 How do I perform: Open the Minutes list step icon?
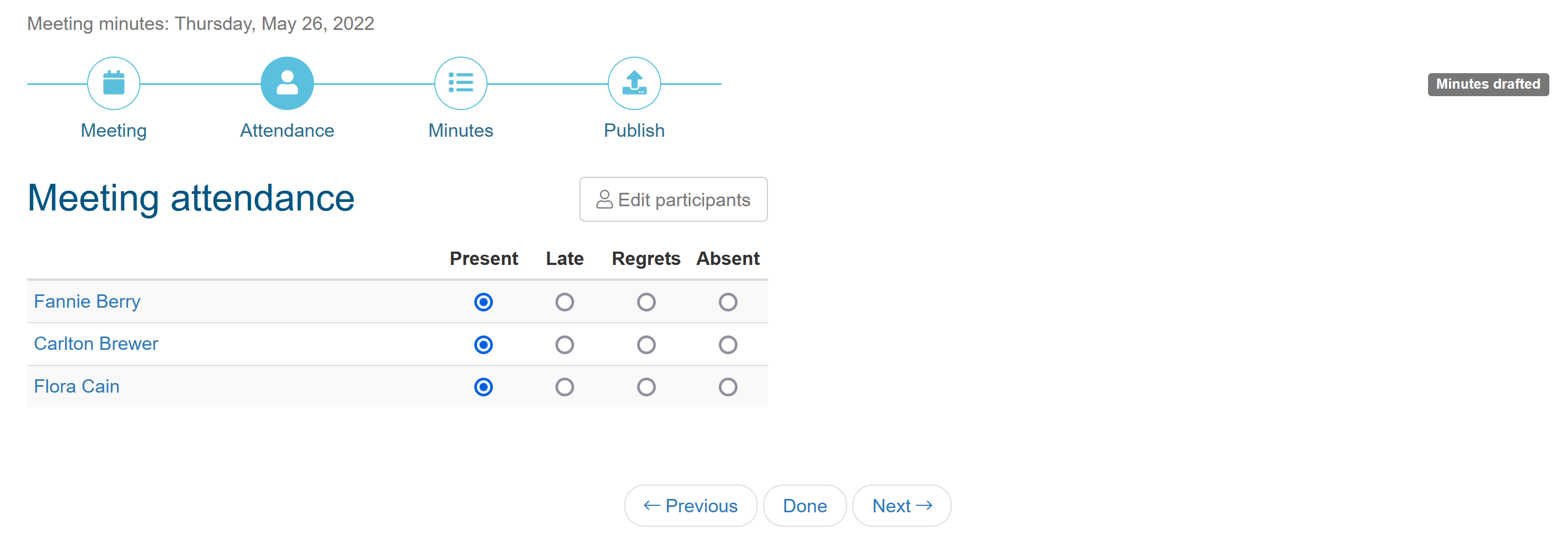click(461, 83)
